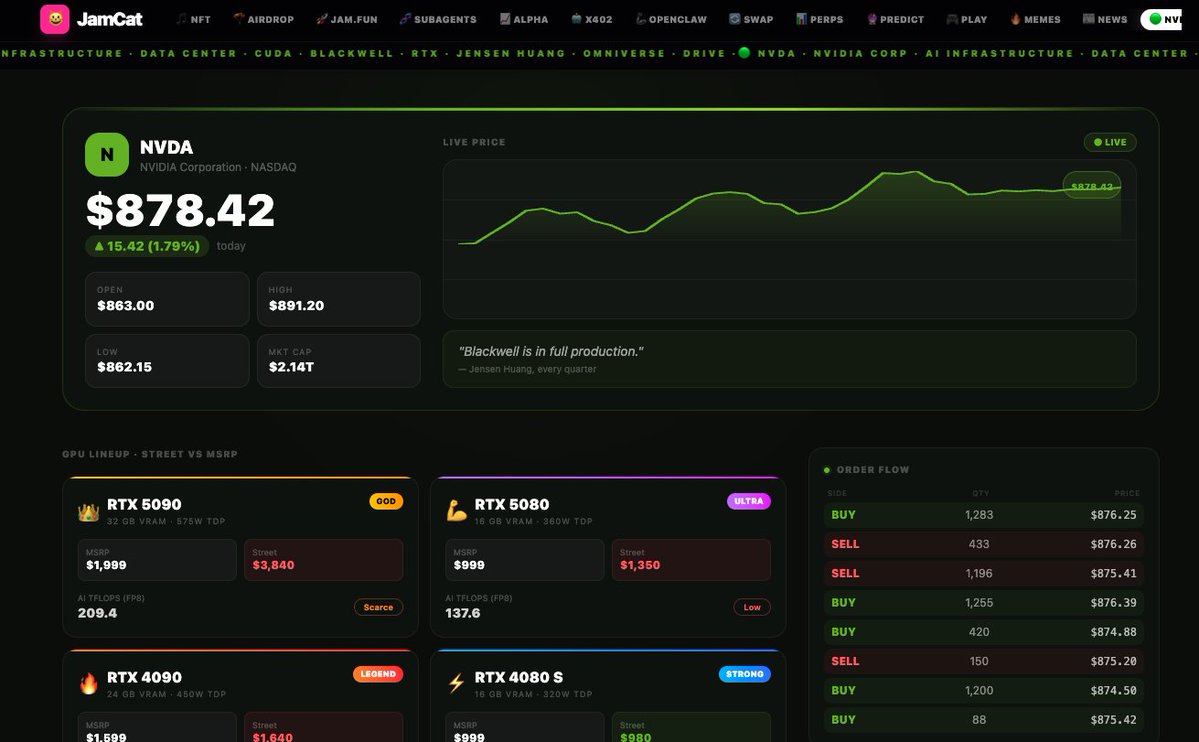
Task: Click RTX 5090 MSRP $1,999
Action: coord(157,560)
